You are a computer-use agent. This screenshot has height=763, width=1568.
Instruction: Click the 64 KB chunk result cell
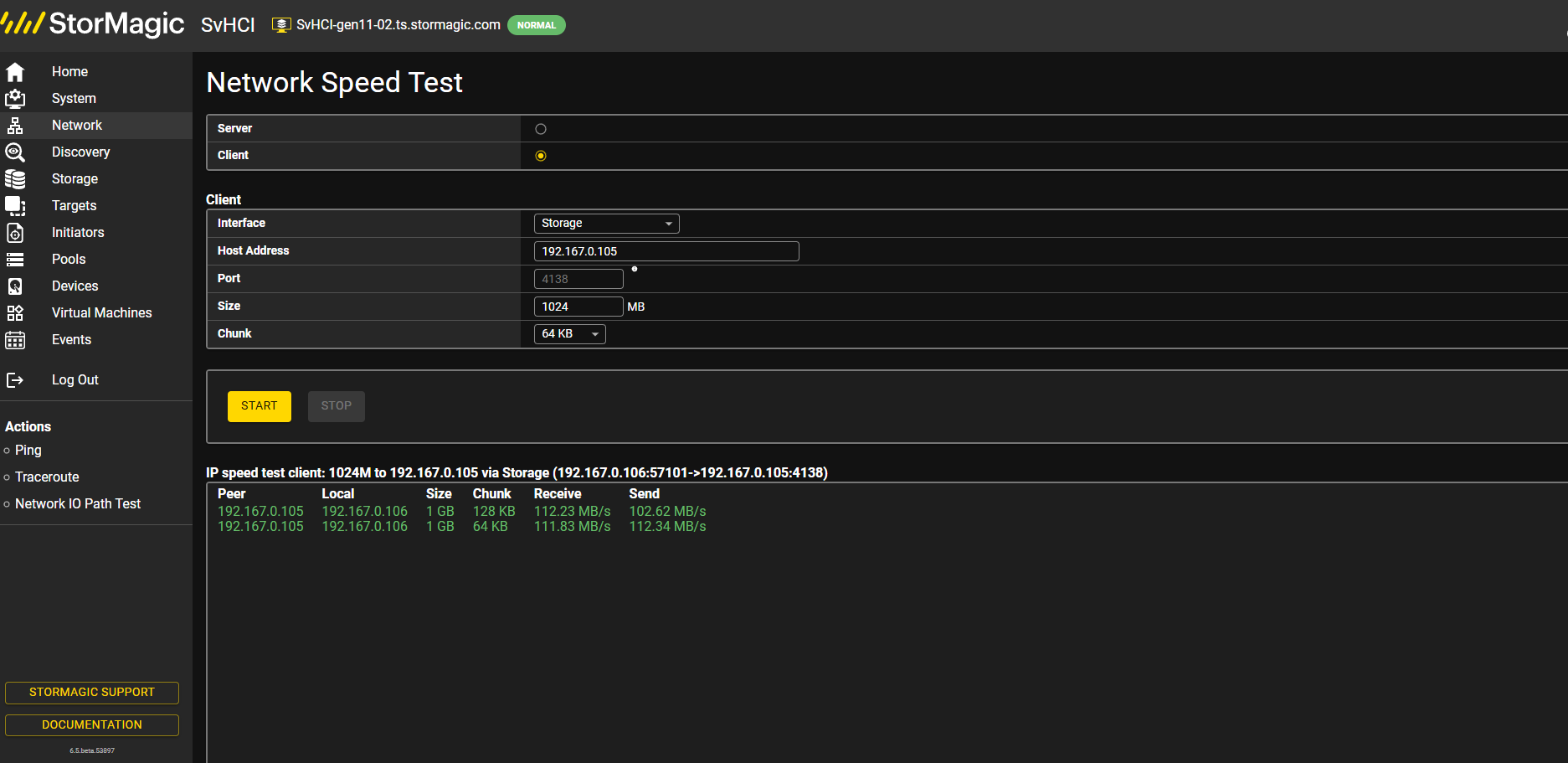(x=491, y=527)
